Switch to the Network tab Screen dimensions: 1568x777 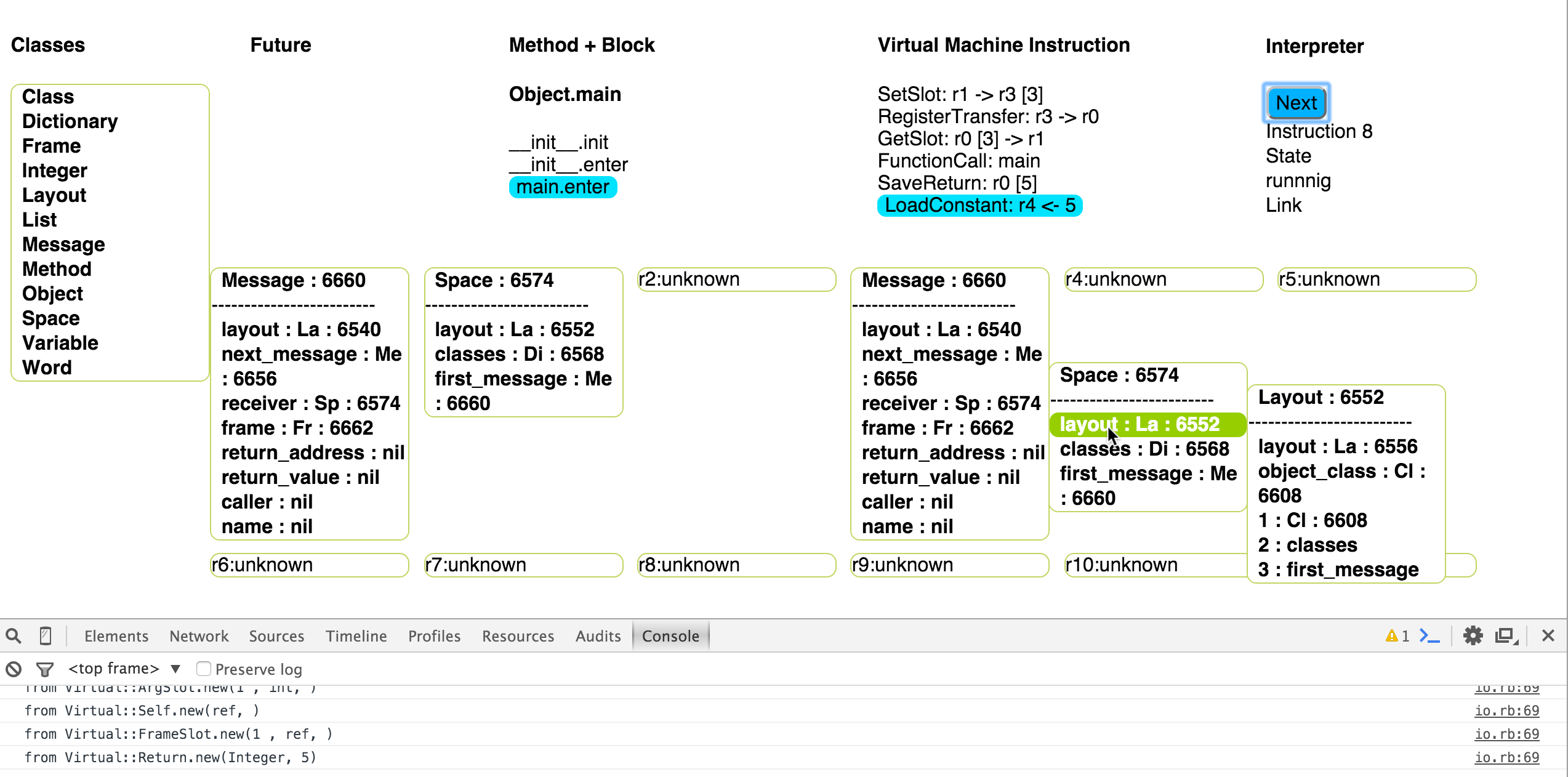[x=199, y=636]
